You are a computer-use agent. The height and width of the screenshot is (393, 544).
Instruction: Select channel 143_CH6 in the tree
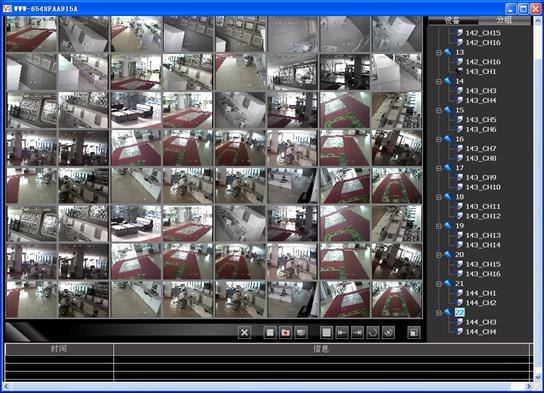tap(481, 129)
